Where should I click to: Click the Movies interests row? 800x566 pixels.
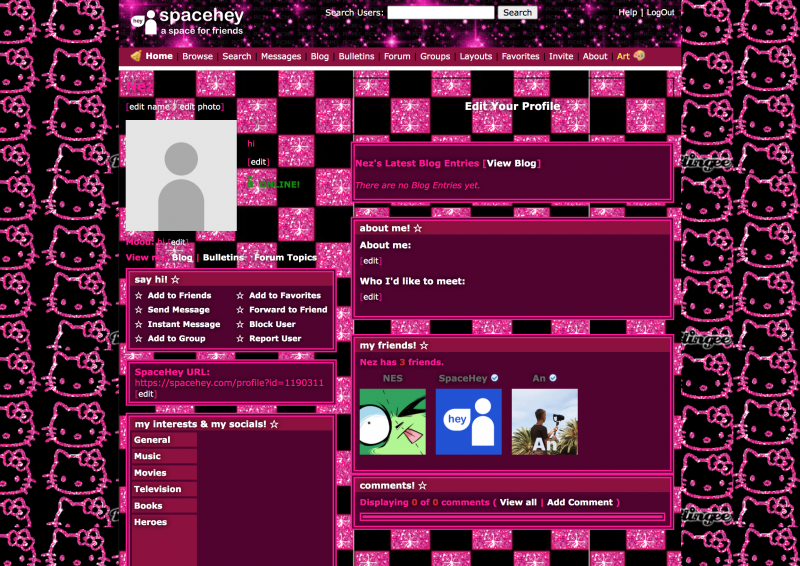pos(164,473)
